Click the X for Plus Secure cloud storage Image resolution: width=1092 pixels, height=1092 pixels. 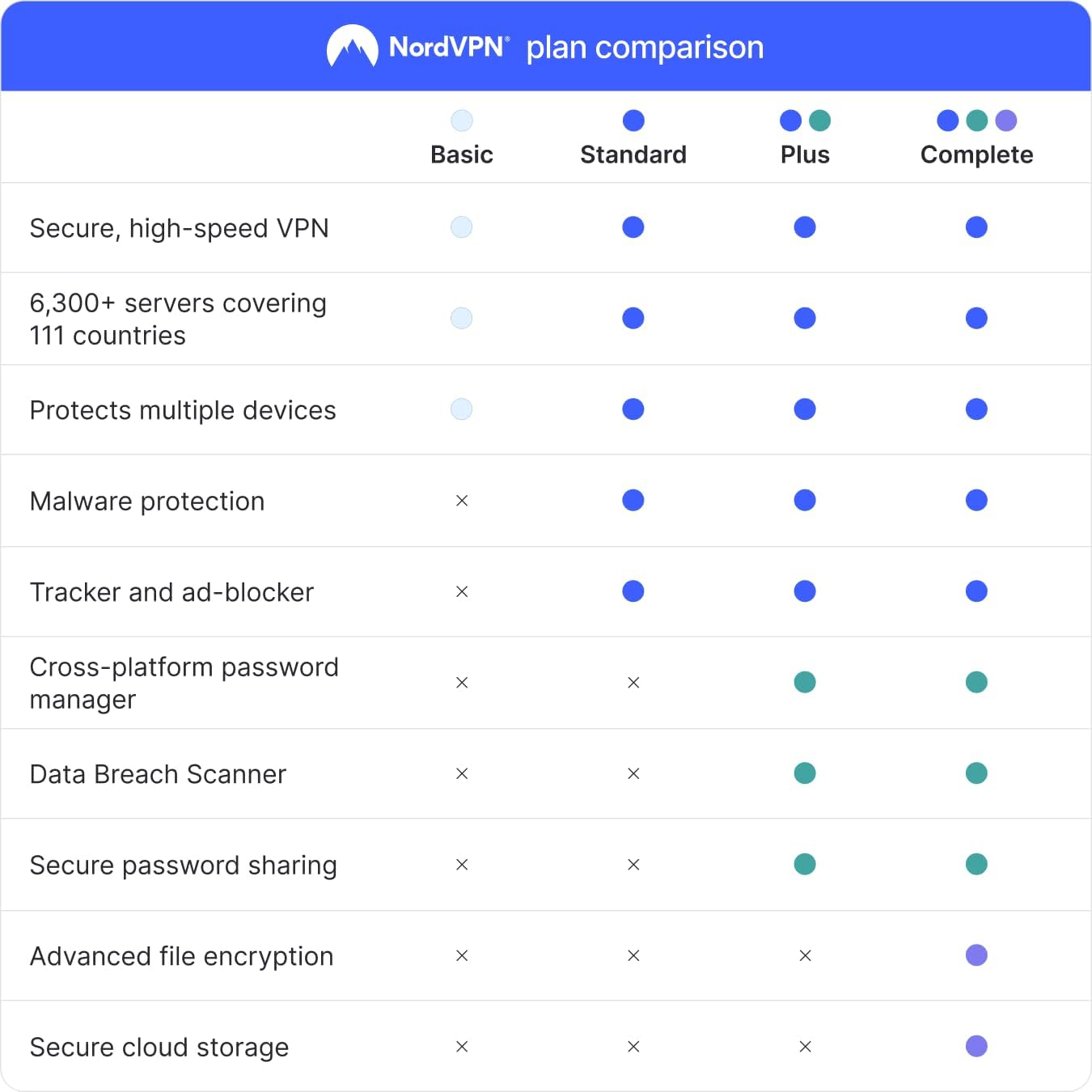805,1047
